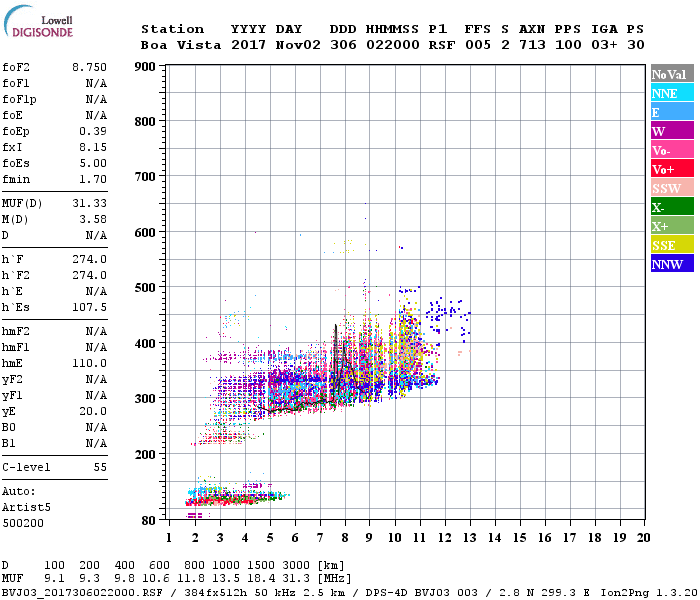
Task: Click the MUF(D) value 31.33
Action: pyautogui.click(x=89, y=204)
